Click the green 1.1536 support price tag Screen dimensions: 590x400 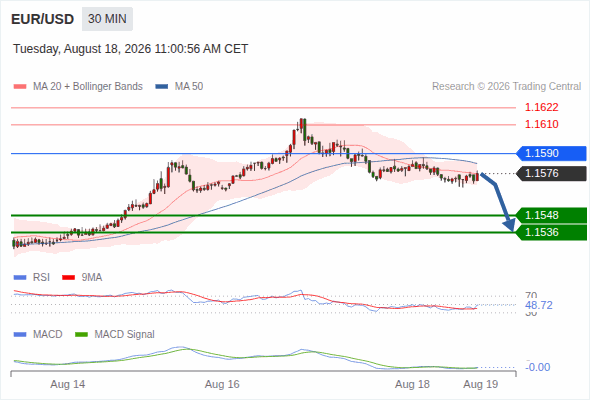[x=551, y=232]
